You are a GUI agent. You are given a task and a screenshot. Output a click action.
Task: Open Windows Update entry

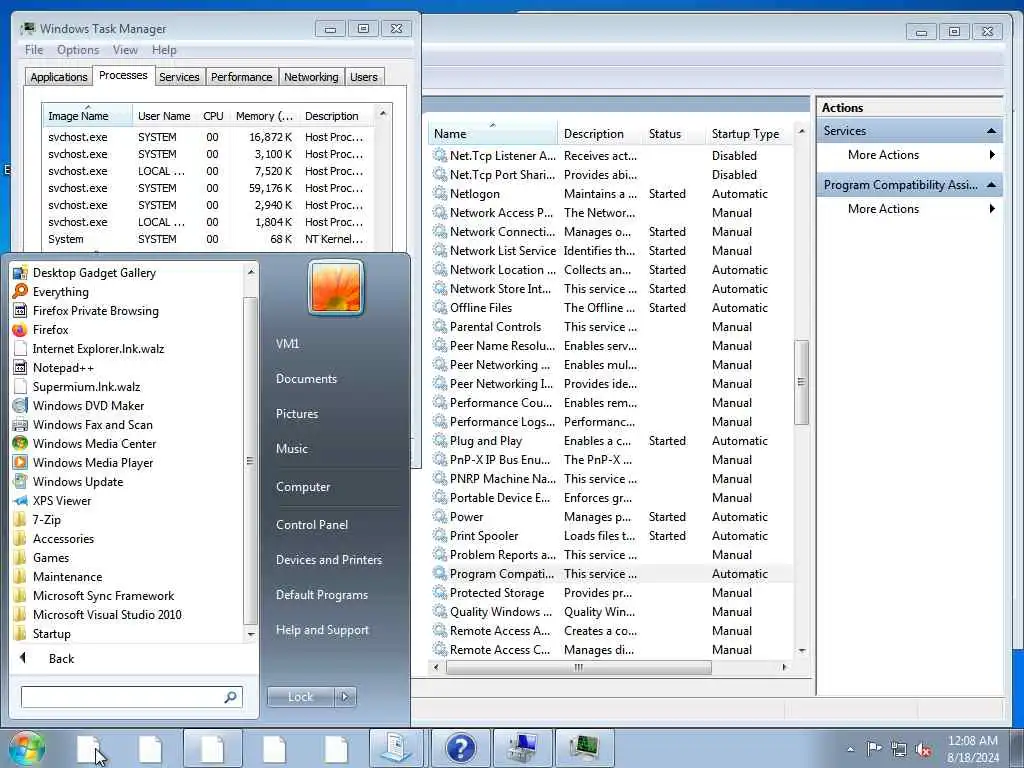pos(78,481)
